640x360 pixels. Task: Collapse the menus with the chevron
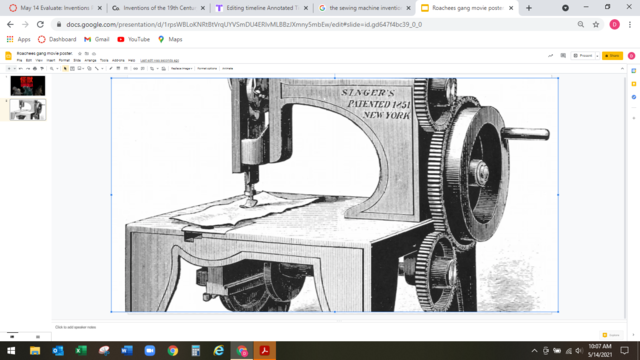coord(622,69)
